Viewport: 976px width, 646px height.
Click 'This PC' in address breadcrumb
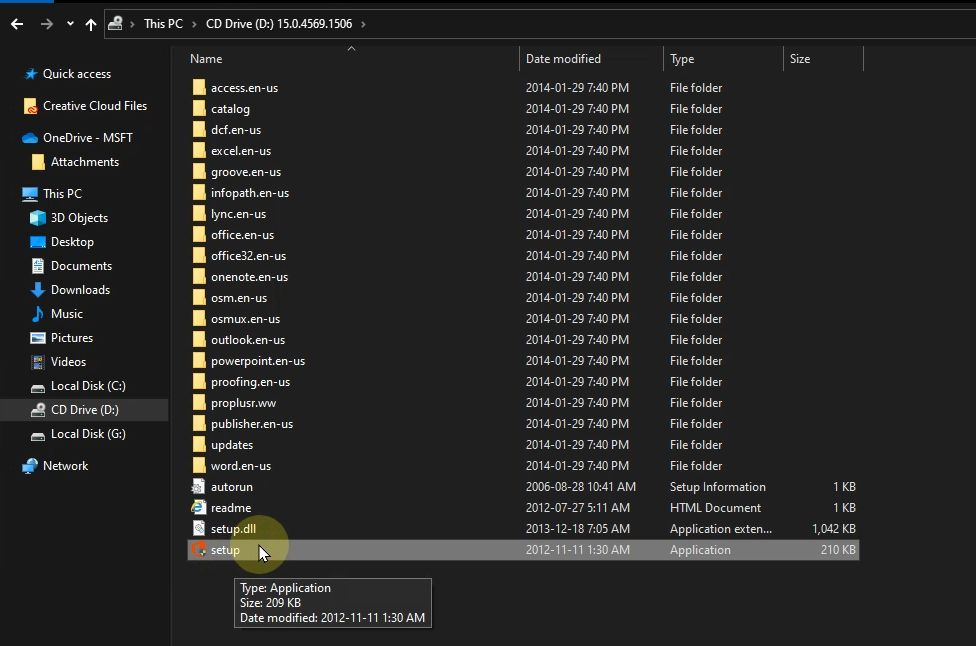tap(162, 23)
